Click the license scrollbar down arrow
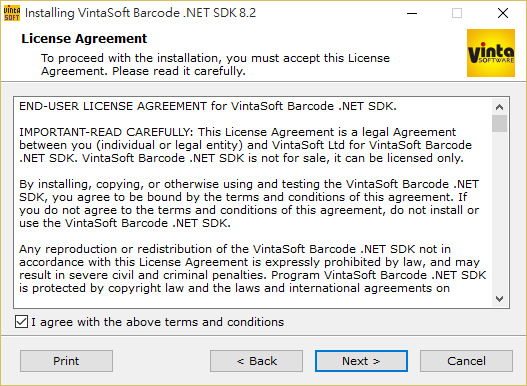Viewport: 527px width, 386px height. click(499, 299)
